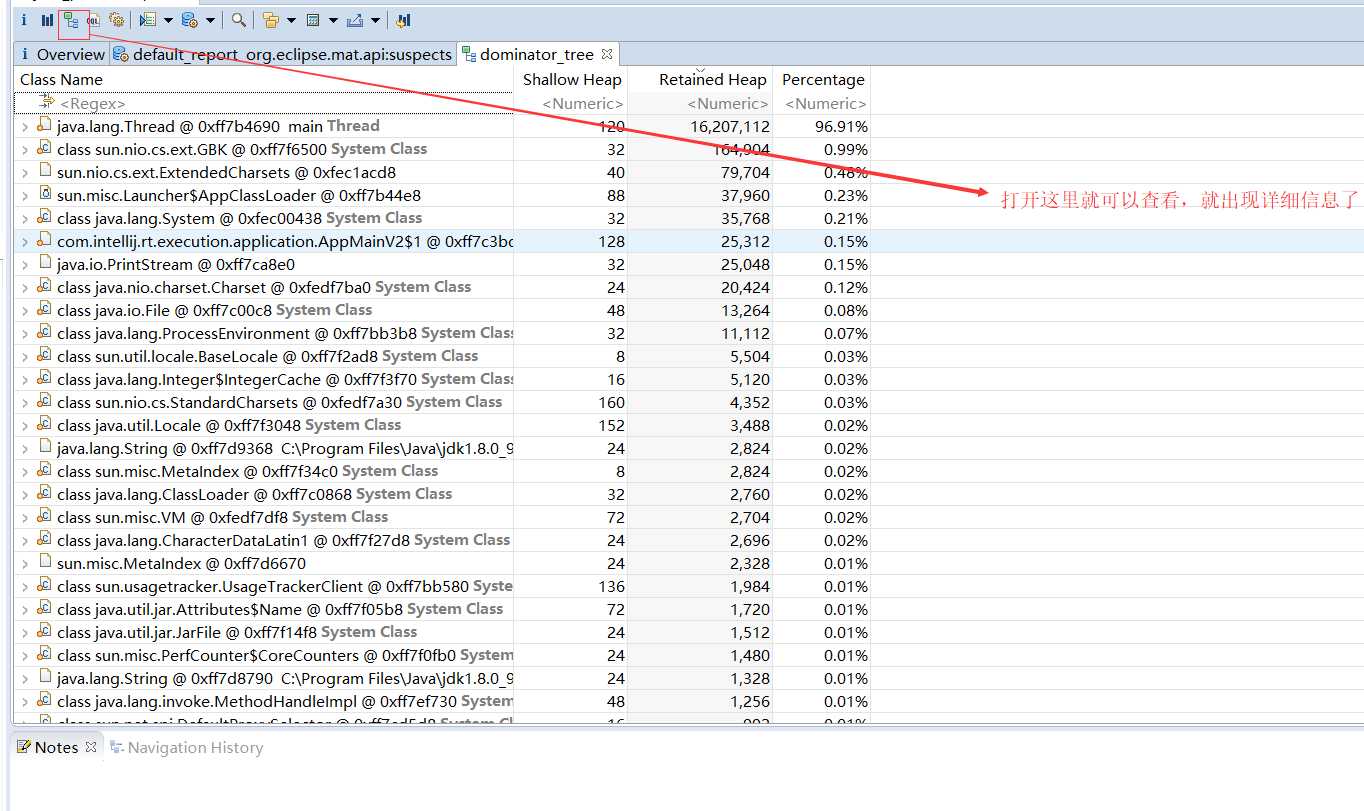Open dropdown next to Query Browser icon
Viewport: 1364px width, 811px height.
pyautogui.click(x=210, y=20)
